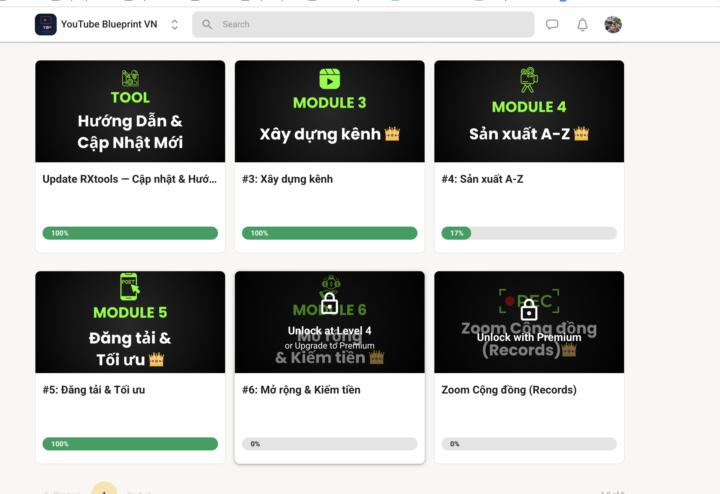The image size is (720, 494).
Task: Focus the Search input field
Action: (363, 24)
